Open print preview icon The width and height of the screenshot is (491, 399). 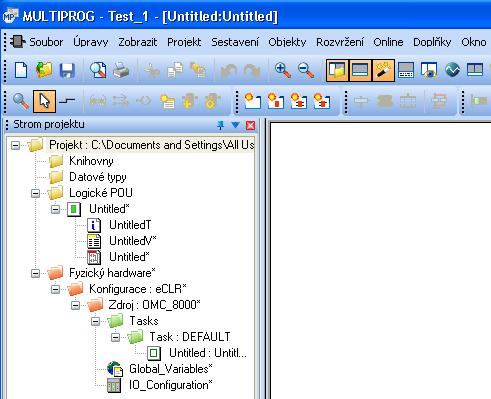coord(98,70)
